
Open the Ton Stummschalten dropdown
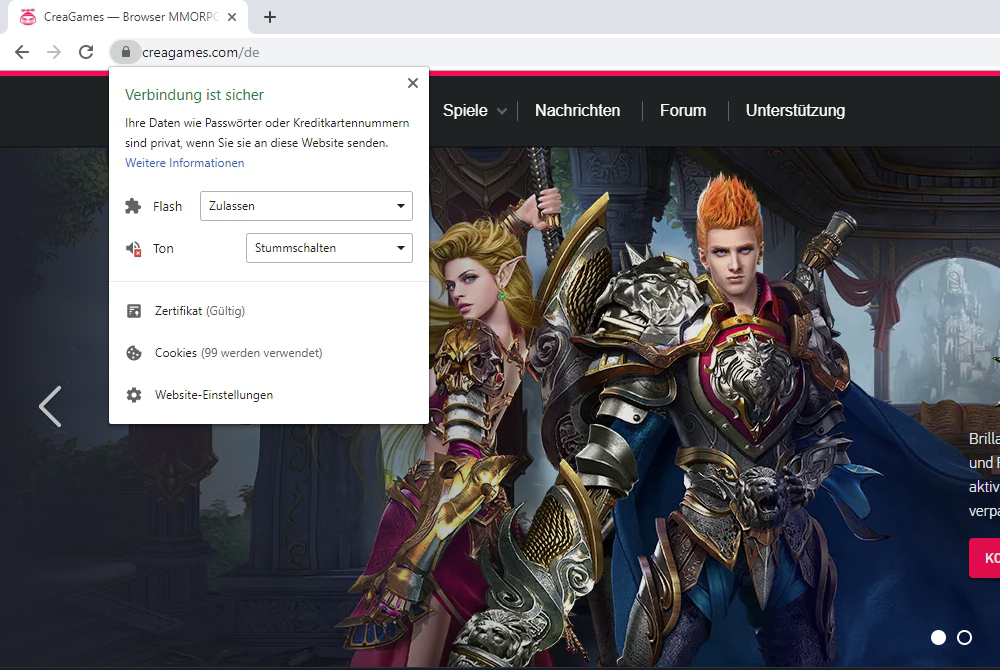pyautogui.click(x=329, y=248)
